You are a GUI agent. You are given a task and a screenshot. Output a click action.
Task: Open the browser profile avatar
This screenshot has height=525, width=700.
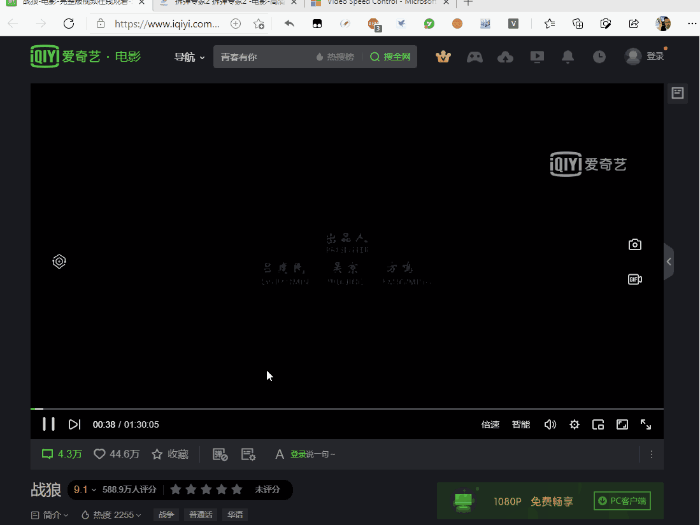coord(663,23)
